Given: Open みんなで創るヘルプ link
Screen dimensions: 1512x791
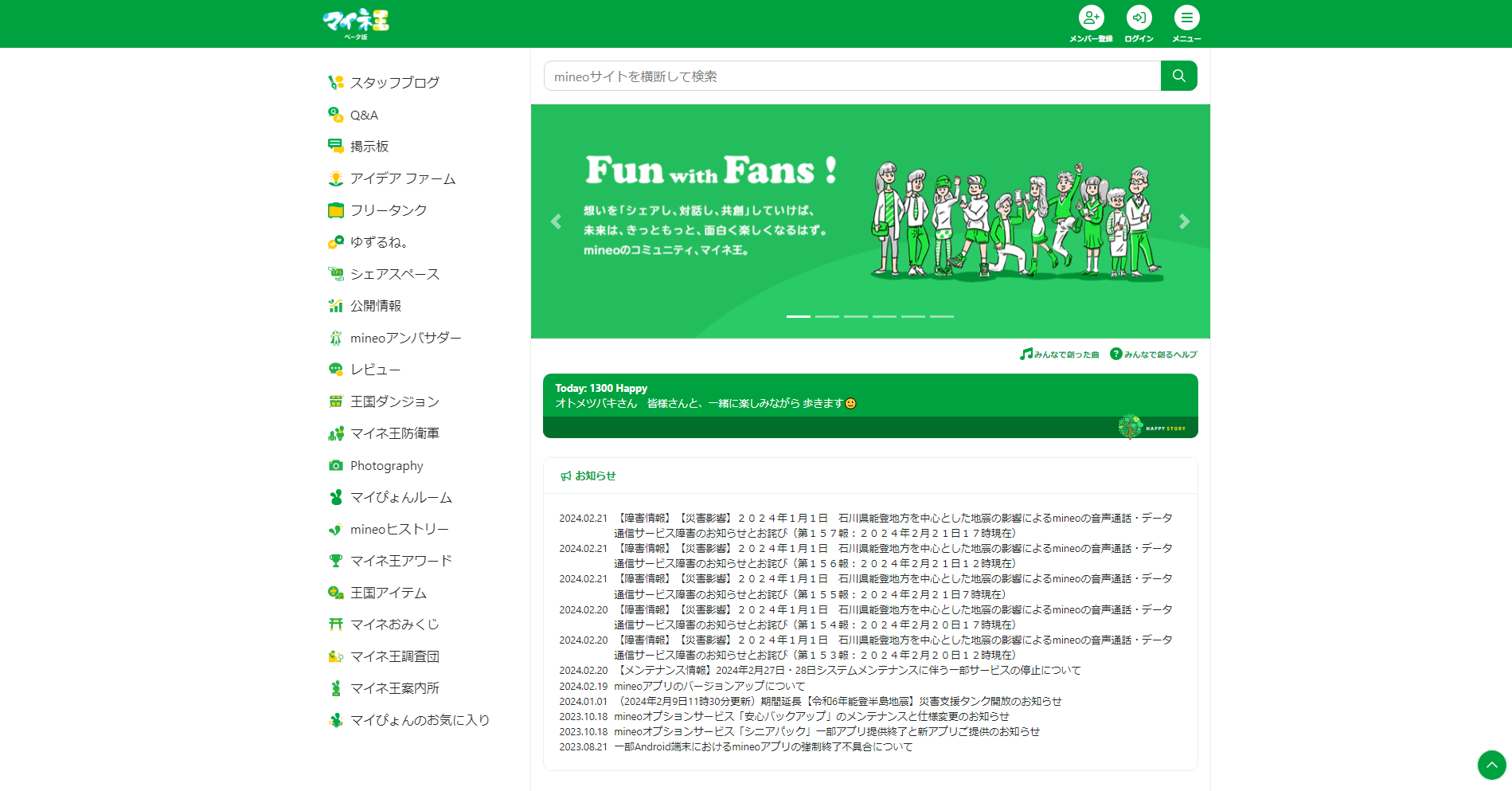Looking at the screenshot, I should (x=1154, y=354).
